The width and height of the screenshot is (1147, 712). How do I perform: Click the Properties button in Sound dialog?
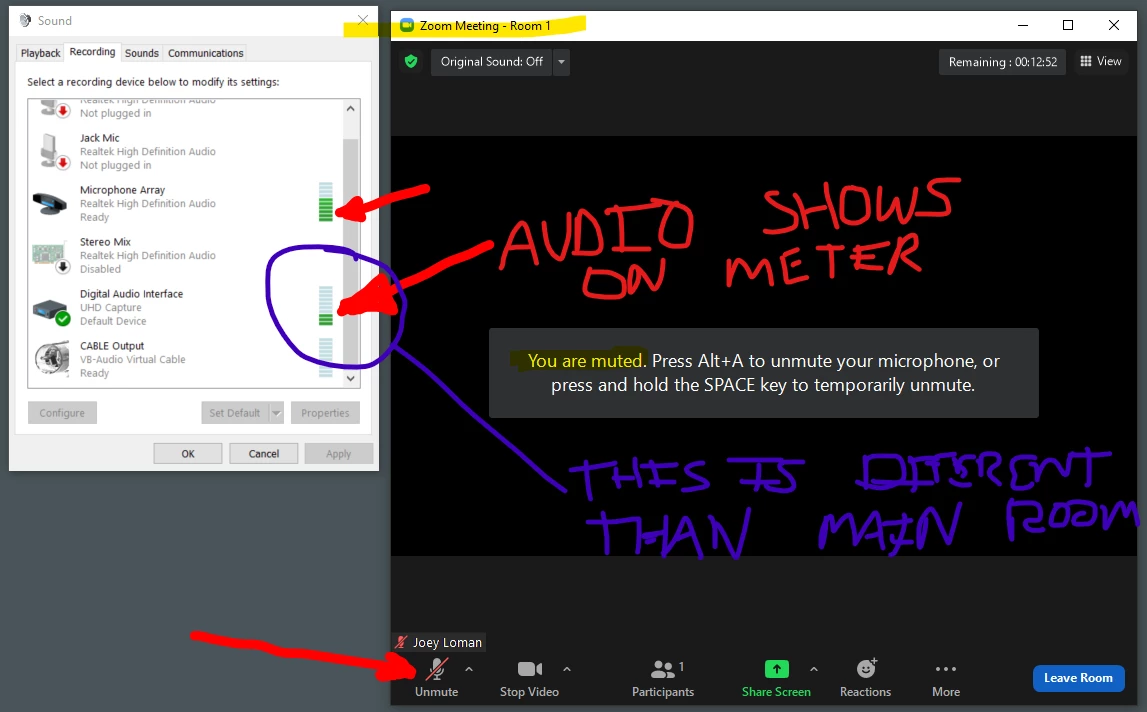326,413
